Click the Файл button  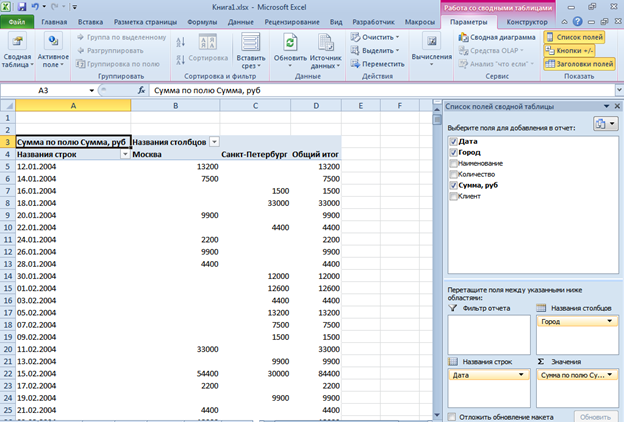coord(17,20)
